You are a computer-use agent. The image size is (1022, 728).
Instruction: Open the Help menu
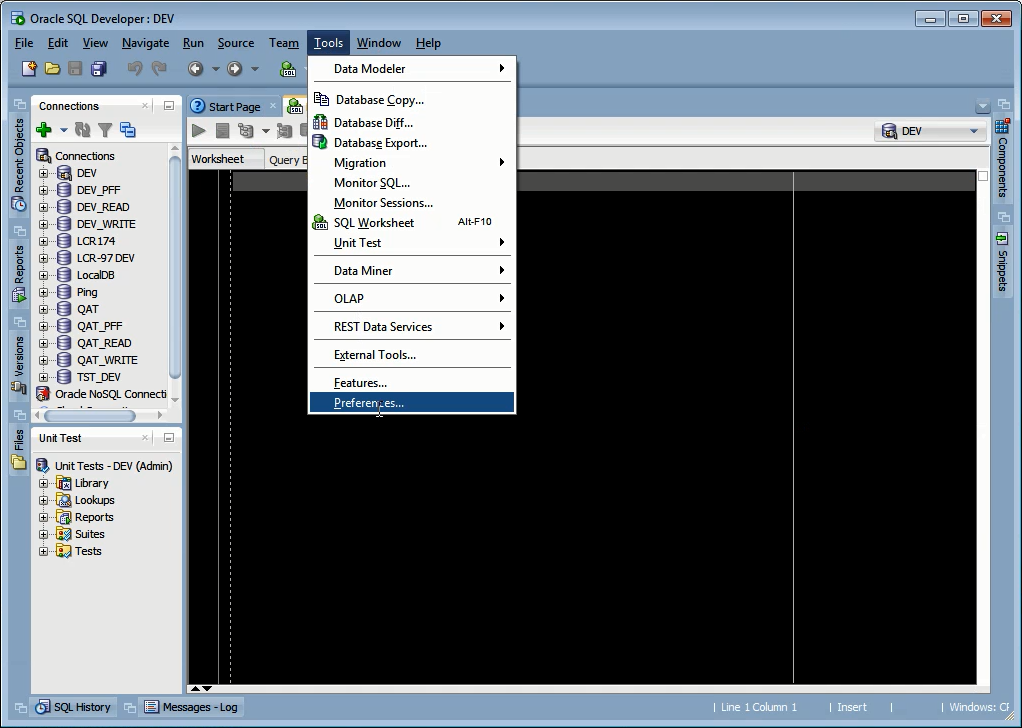coord(428,43)
